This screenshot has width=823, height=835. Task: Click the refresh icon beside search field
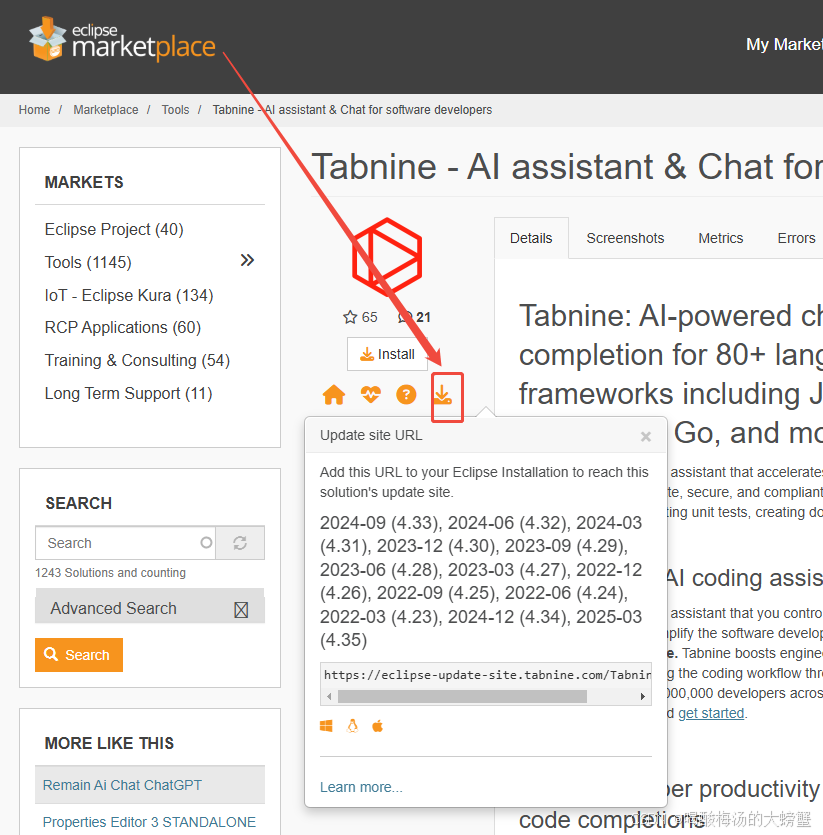[x=240, y=543]
